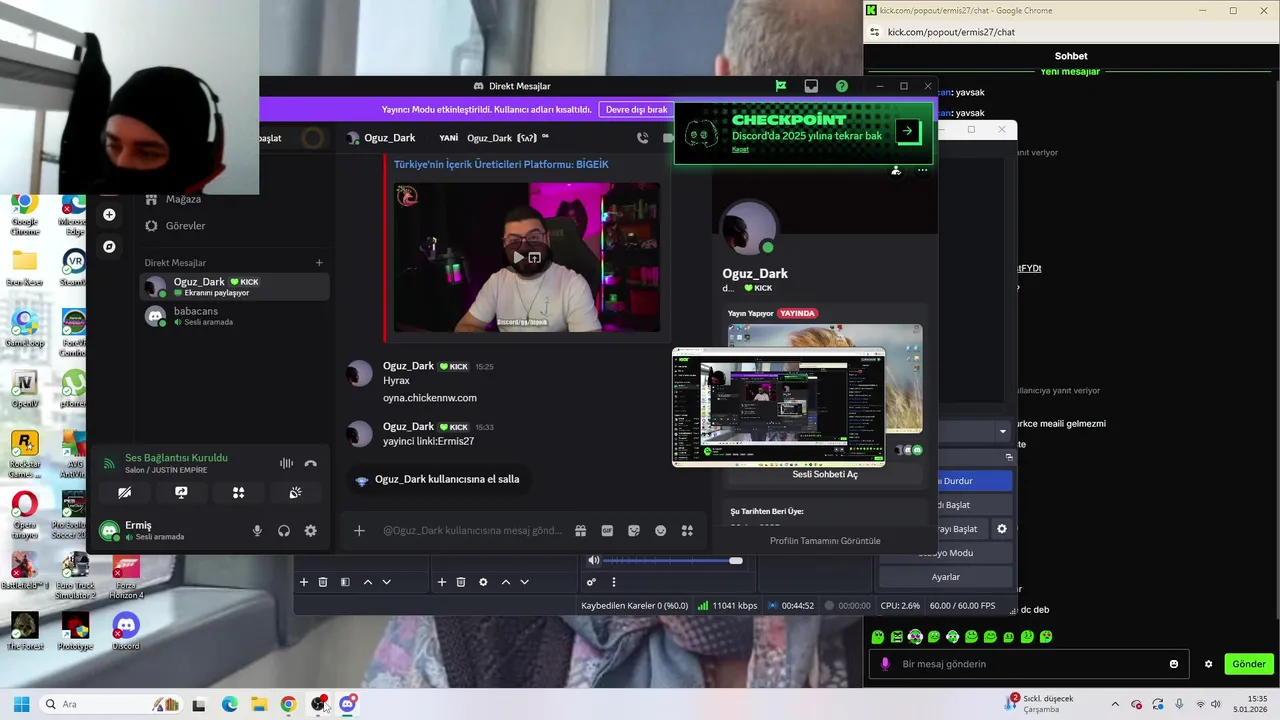Screen dimensions: 1280x720
Task: Open Checkpoint banner arrow button
Action: (x=907, y=131)
